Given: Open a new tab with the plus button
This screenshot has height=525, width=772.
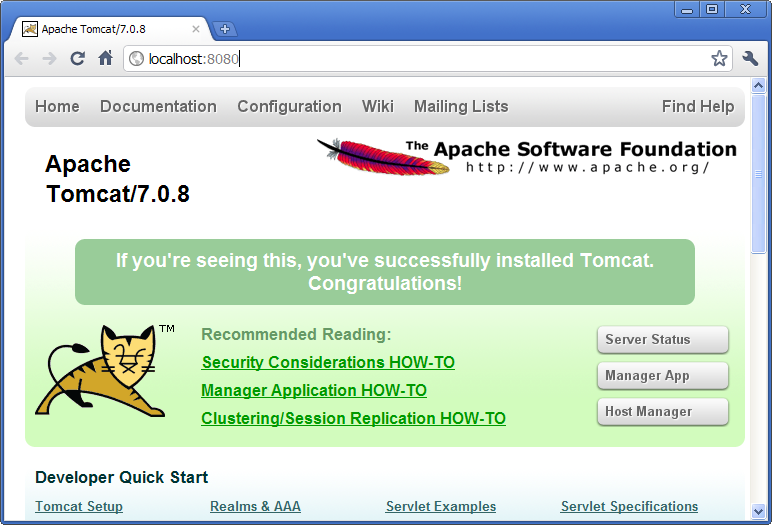Looking at the screenshot, I should point(225,29).
